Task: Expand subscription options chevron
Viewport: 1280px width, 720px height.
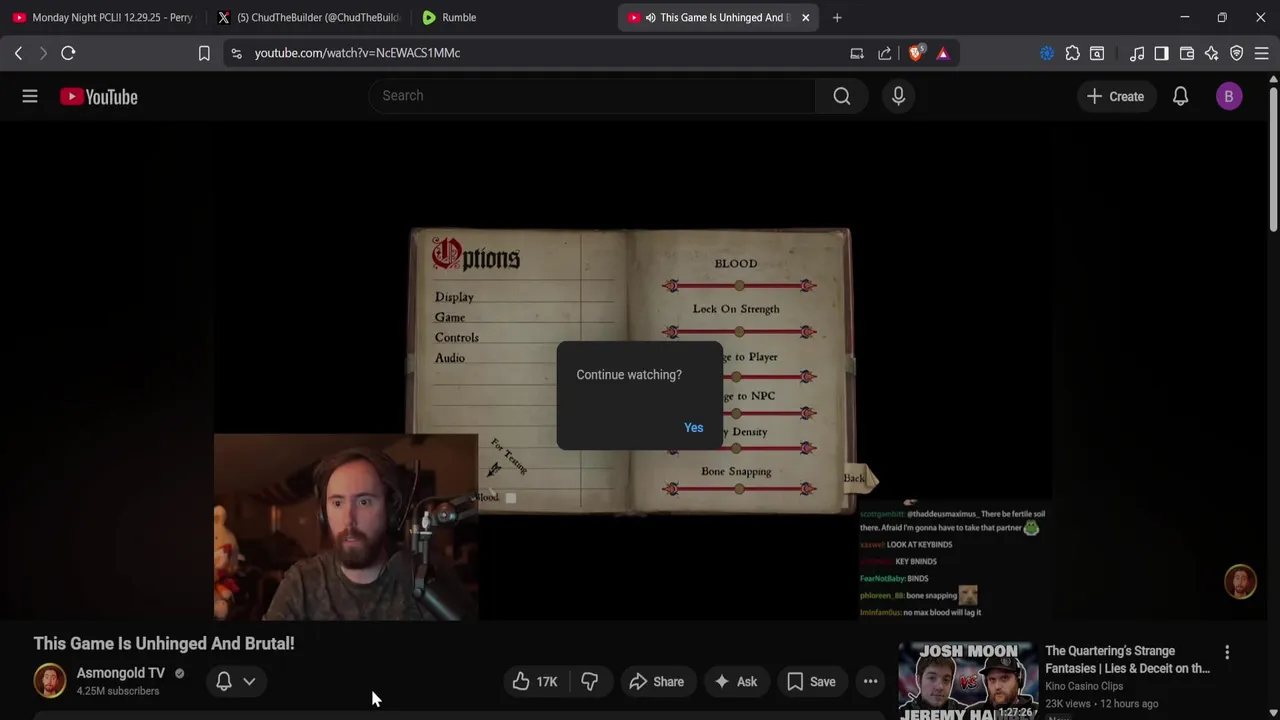Action: coord(249,681)
